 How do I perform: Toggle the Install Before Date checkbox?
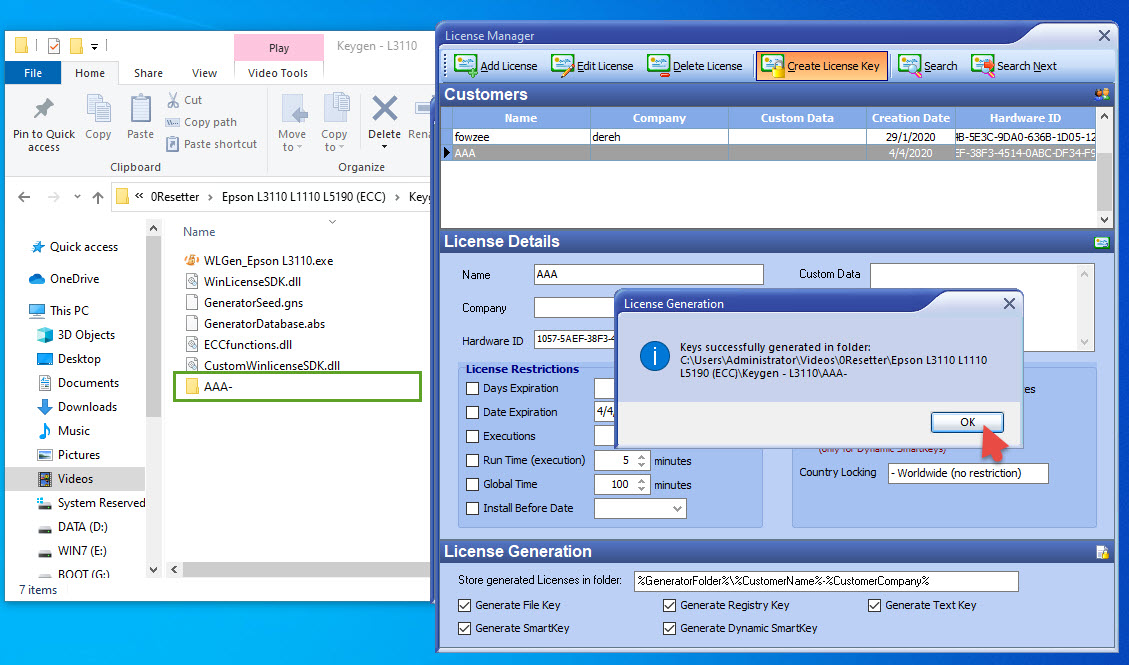(472, 508)
